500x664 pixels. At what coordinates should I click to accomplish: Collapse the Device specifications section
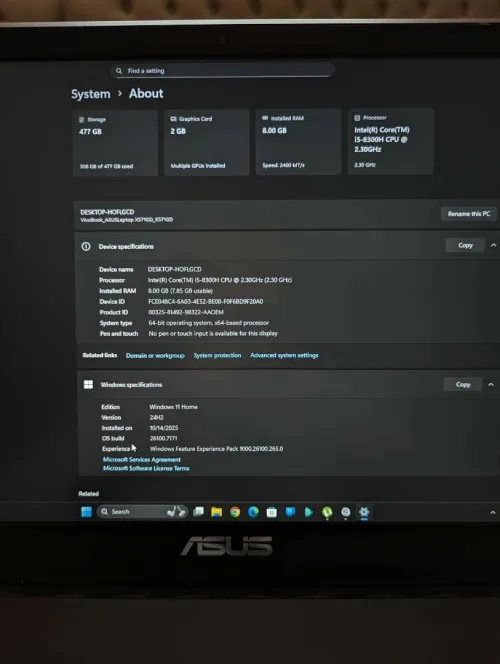[493, 245]
